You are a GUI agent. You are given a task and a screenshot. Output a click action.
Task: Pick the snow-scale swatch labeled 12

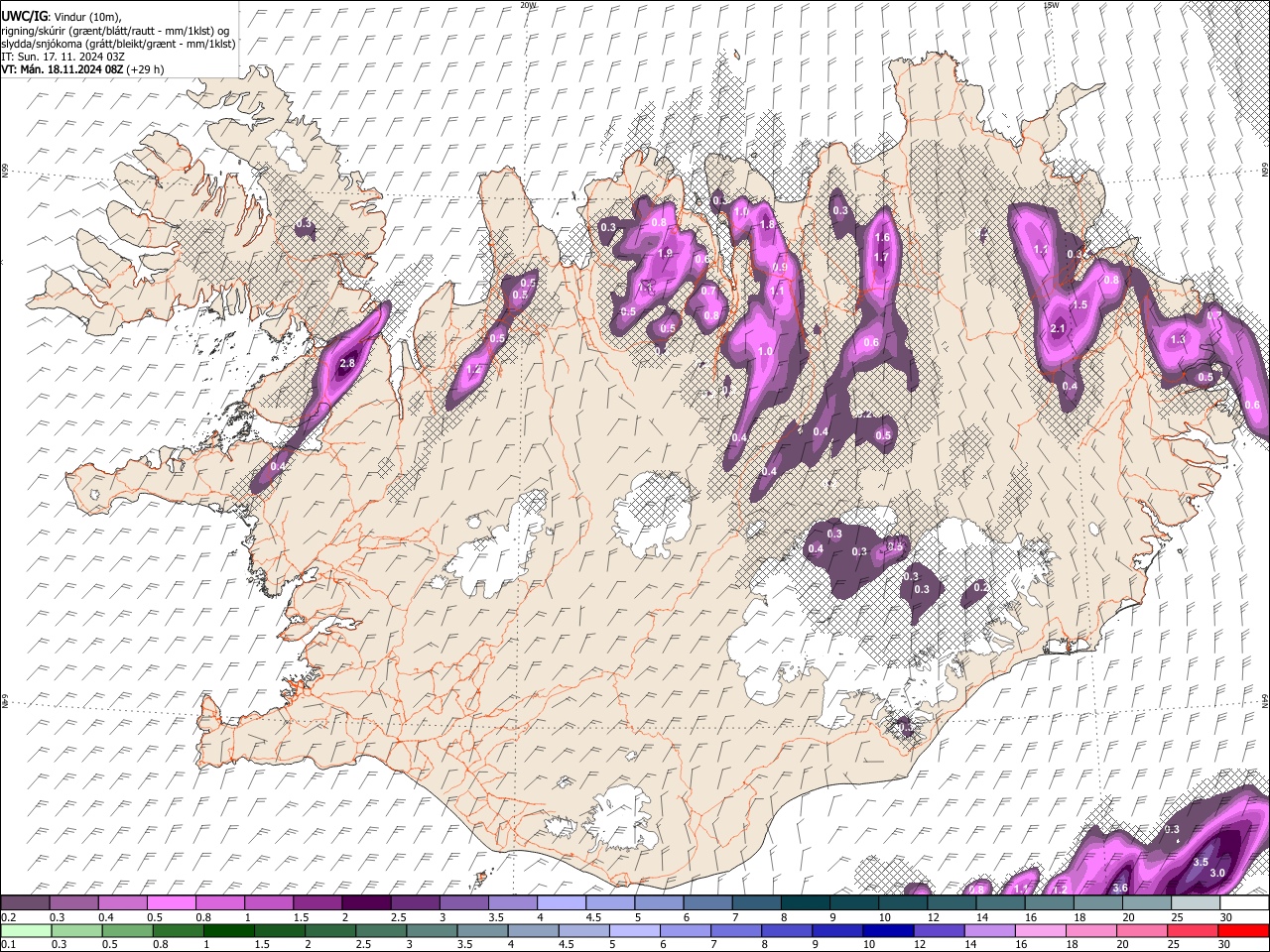pos(952,902)
